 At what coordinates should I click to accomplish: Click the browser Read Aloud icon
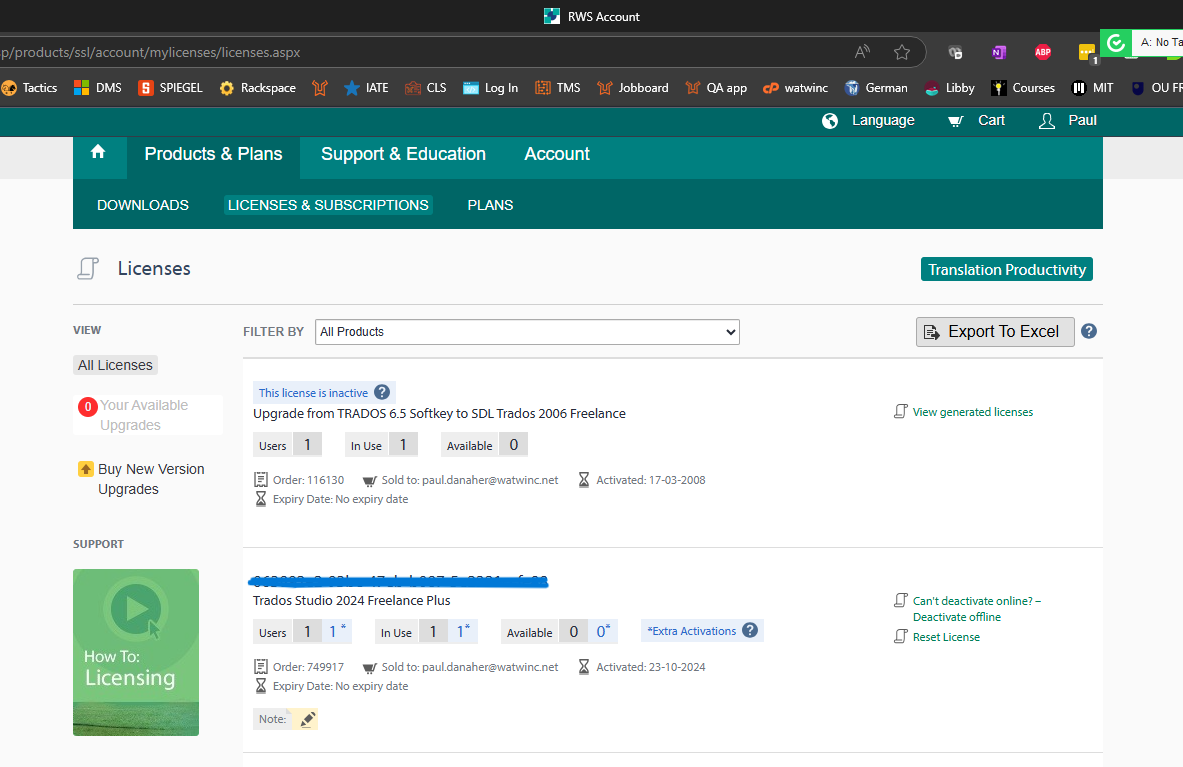(862, 52)
